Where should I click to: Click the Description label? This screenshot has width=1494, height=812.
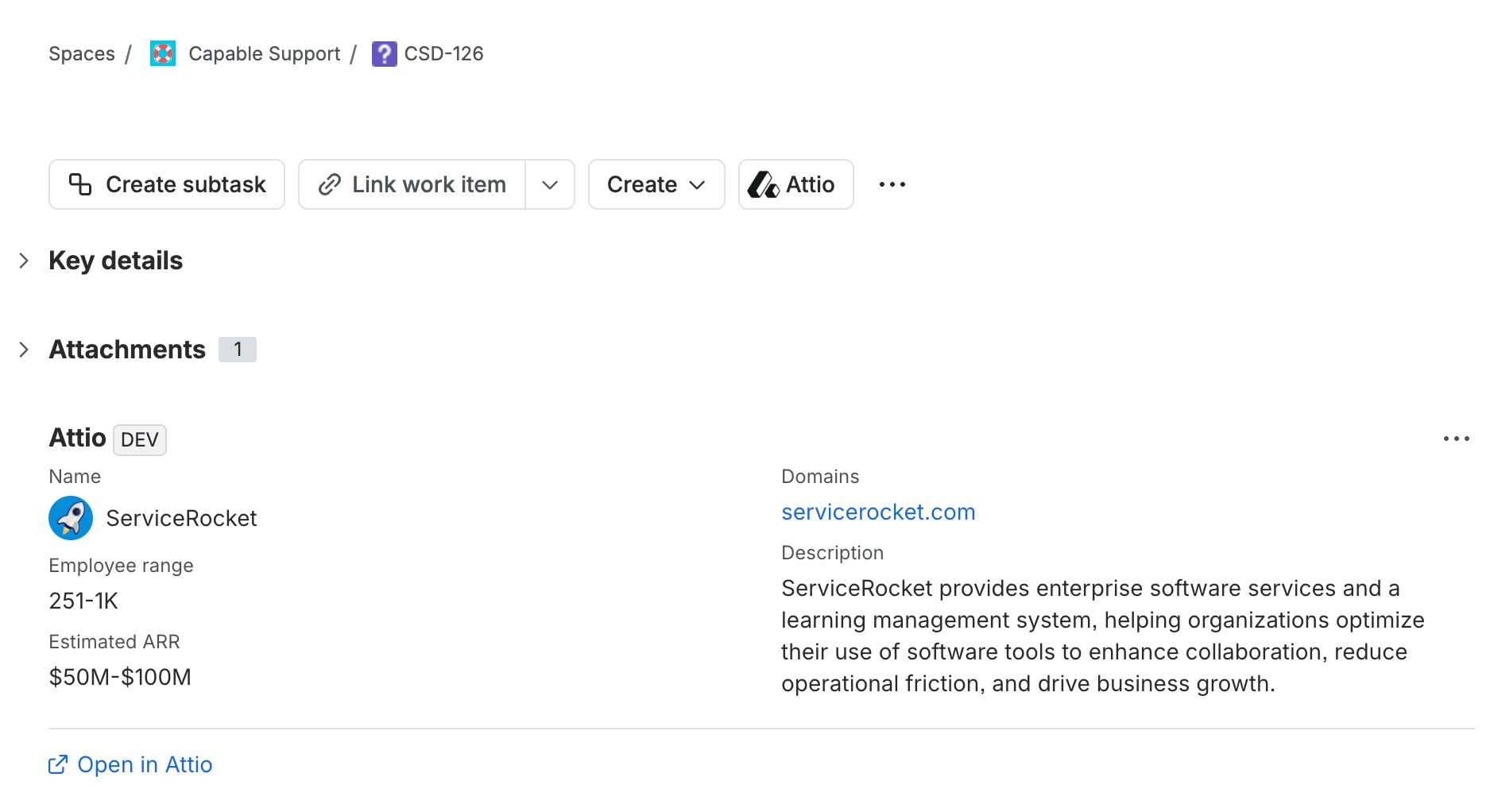click(x=832, y=552)
